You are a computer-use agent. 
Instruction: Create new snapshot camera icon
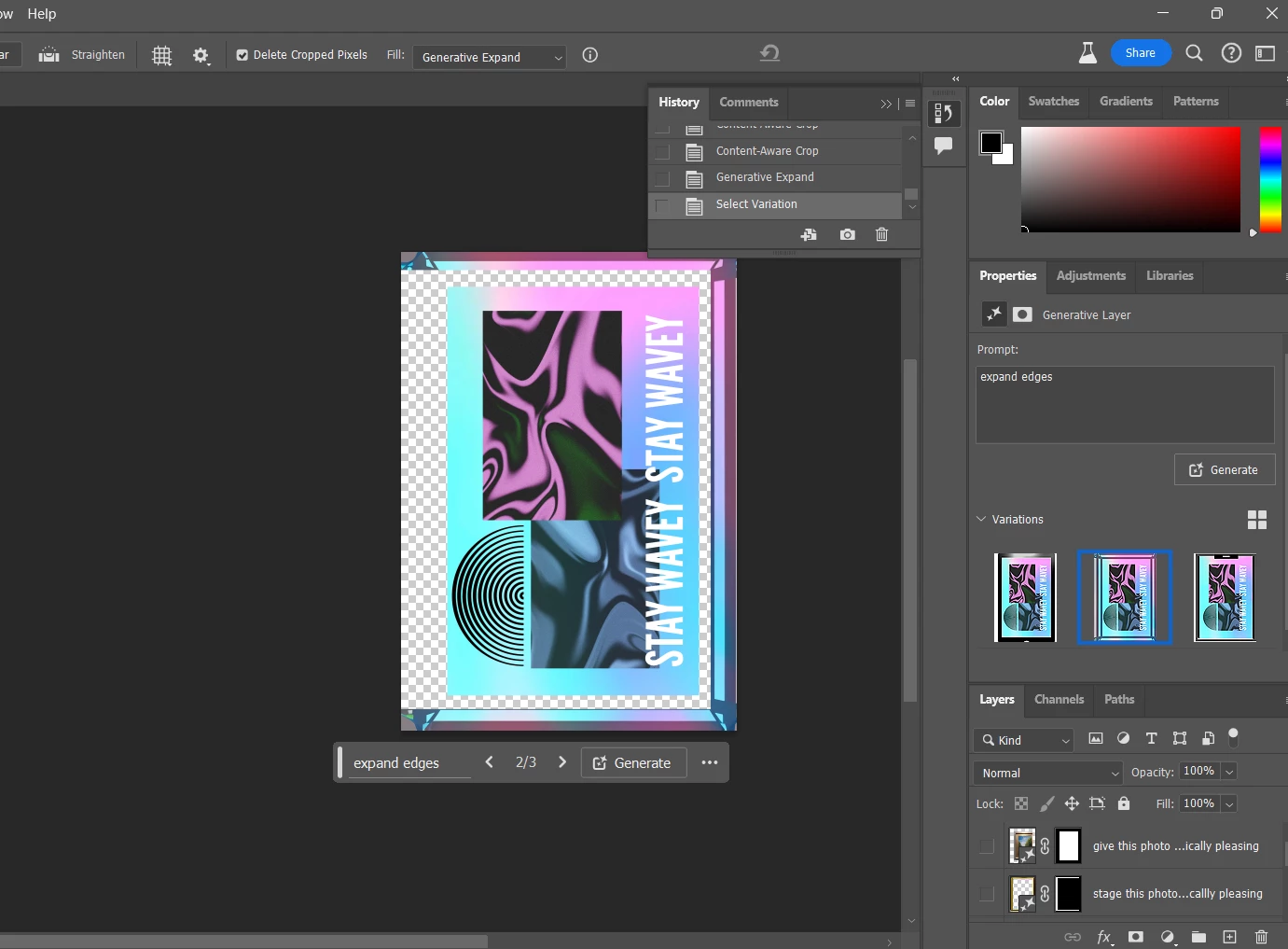847,235
